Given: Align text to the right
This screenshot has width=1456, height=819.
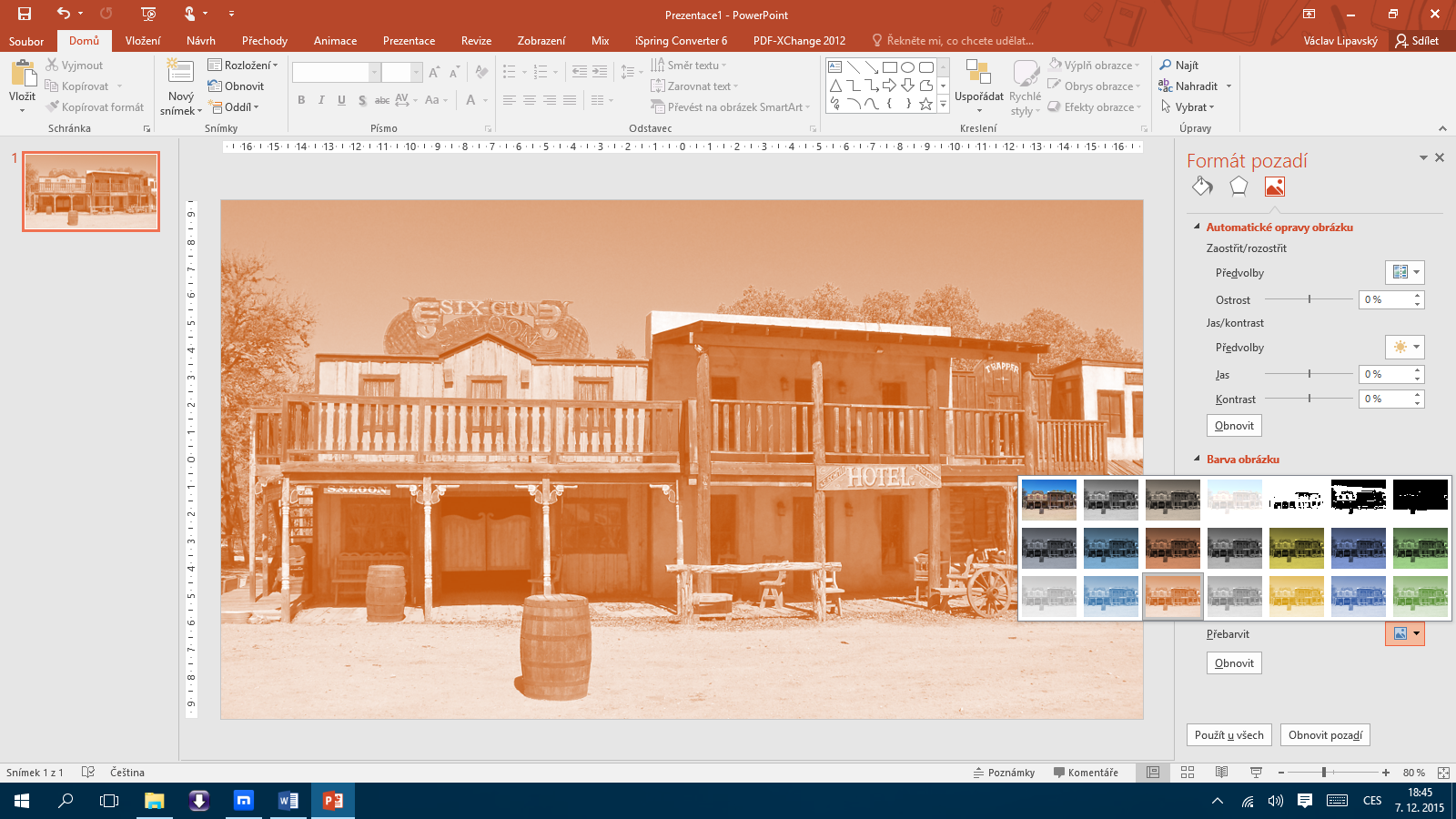Looking at the screenshot, I should 550,100.
